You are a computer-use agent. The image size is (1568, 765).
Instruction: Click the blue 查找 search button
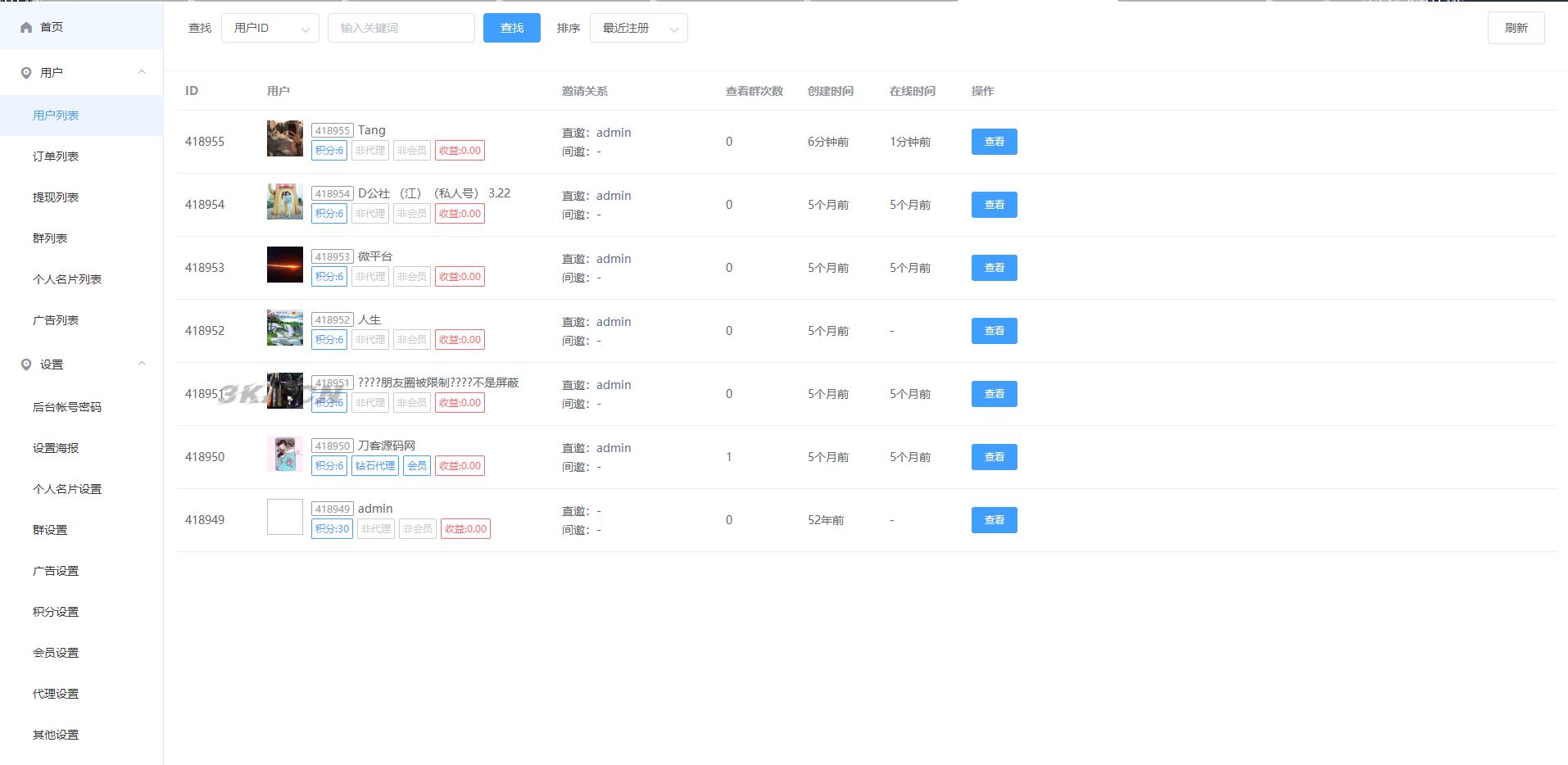tap(511, 28)
